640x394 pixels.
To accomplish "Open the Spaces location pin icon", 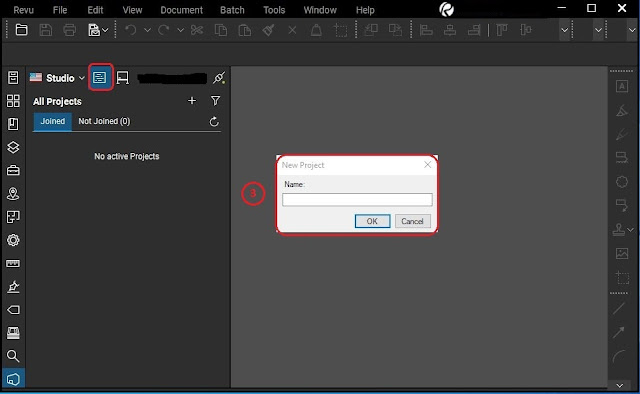I will 13,194.
